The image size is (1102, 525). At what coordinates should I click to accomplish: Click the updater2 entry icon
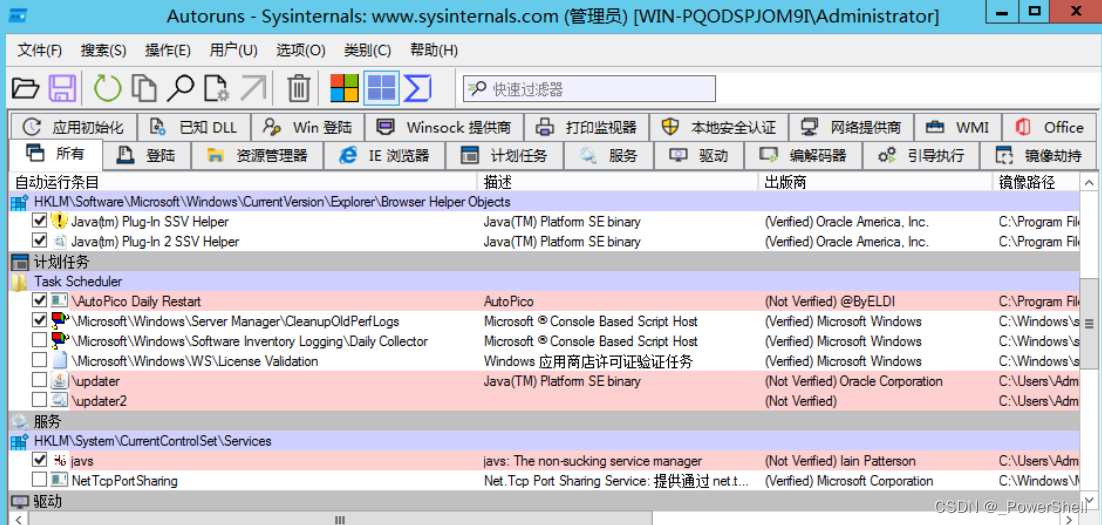59,401
